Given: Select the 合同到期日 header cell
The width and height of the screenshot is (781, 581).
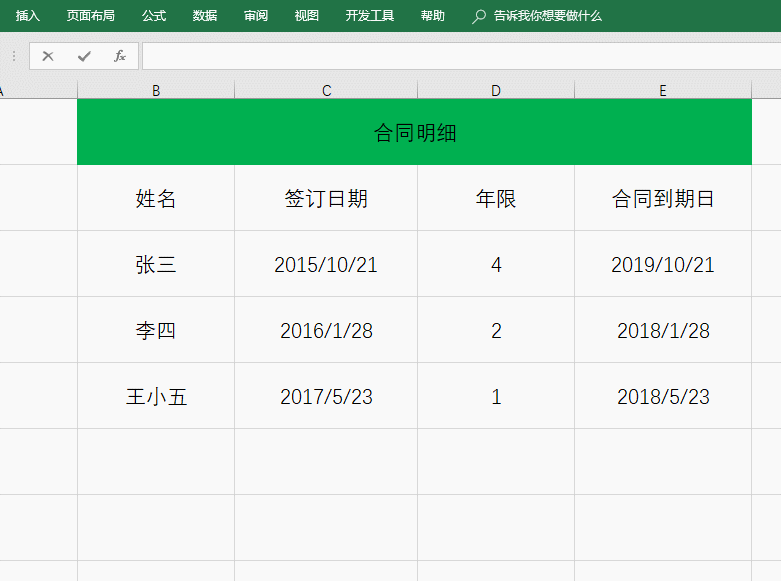Looking at the screenshot, I should [663, 198].
